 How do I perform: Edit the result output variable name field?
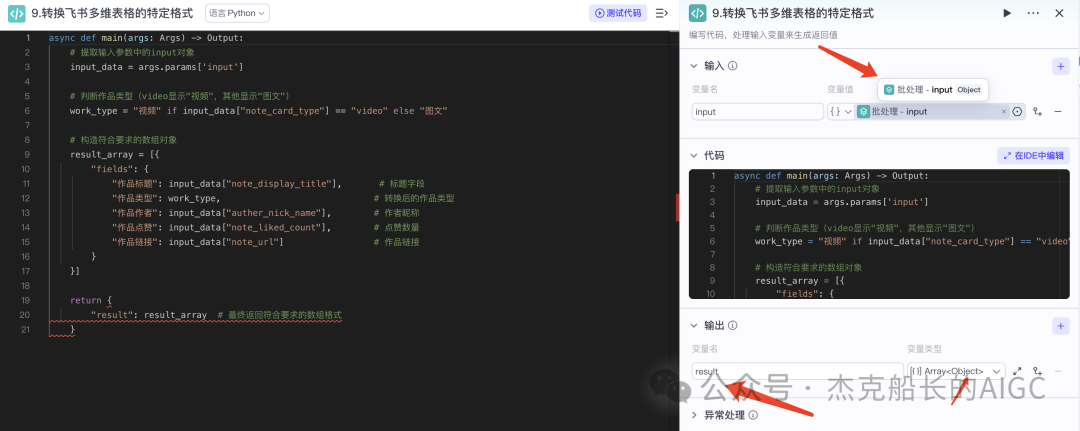(x=798, y=371)
